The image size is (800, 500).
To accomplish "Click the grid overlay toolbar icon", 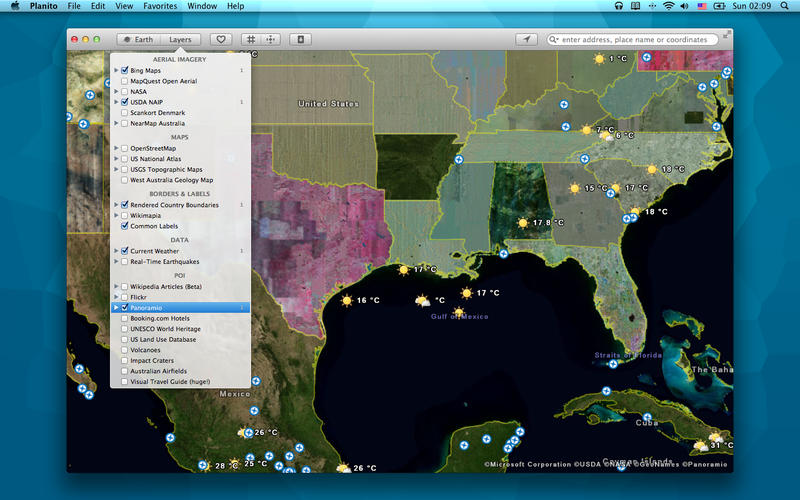I will click(251, 39).
